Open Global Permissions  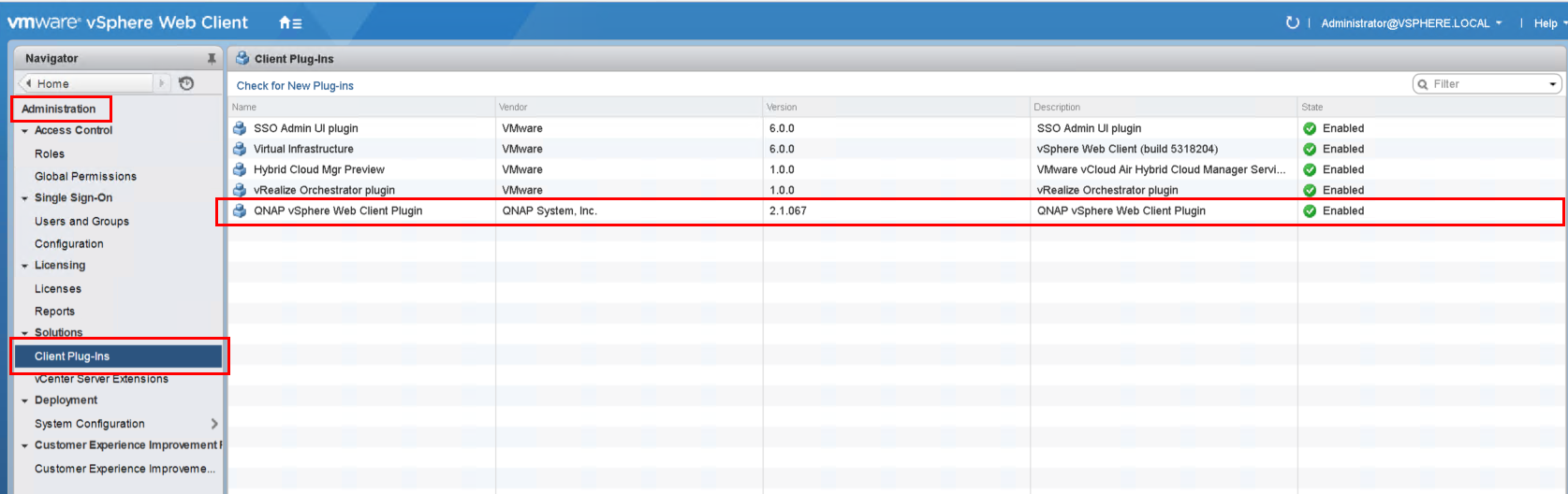pos(85,176)
